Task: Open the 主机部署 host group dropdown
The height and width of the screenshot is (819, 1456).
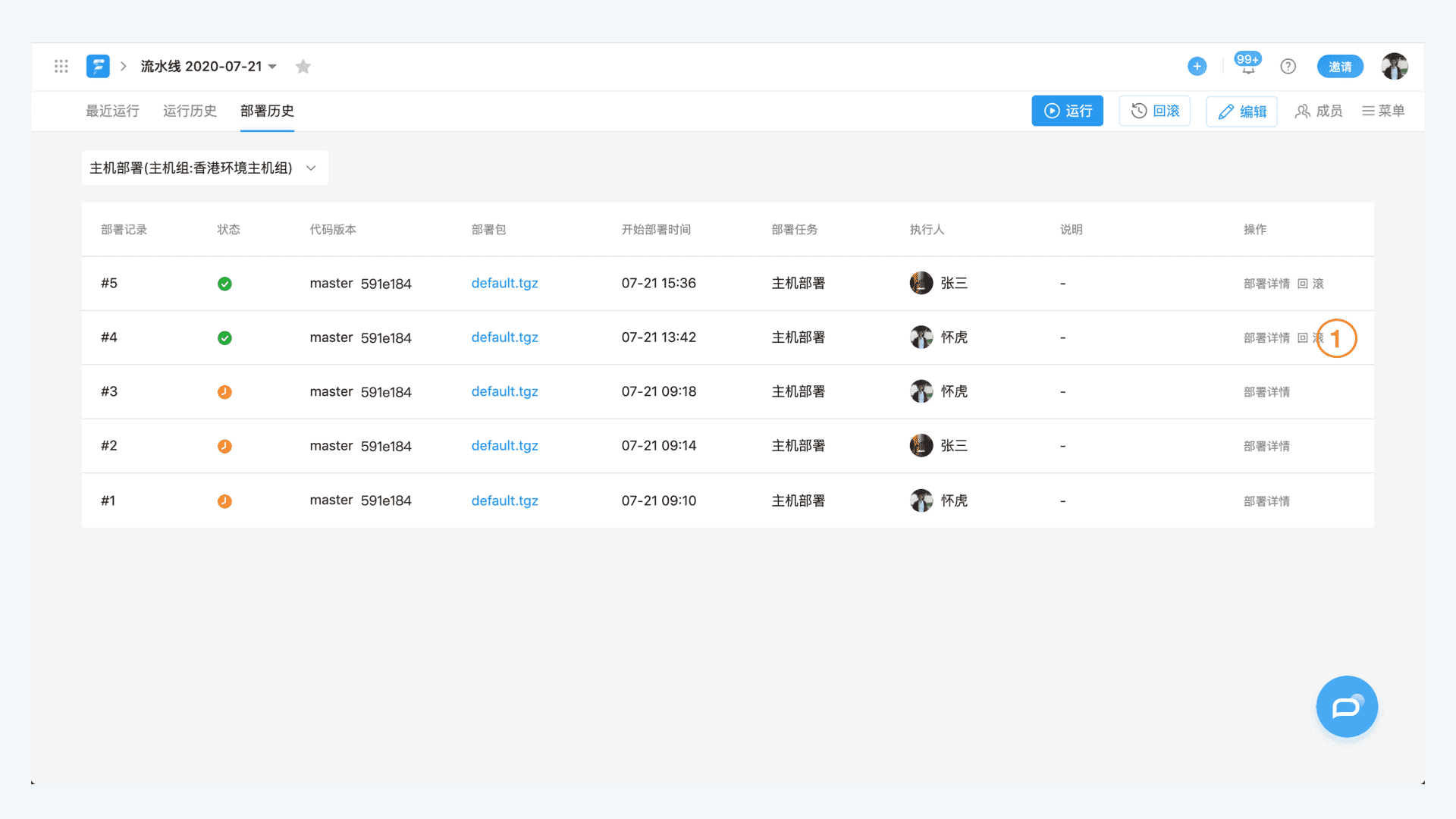Action: (x=204, y=168)
